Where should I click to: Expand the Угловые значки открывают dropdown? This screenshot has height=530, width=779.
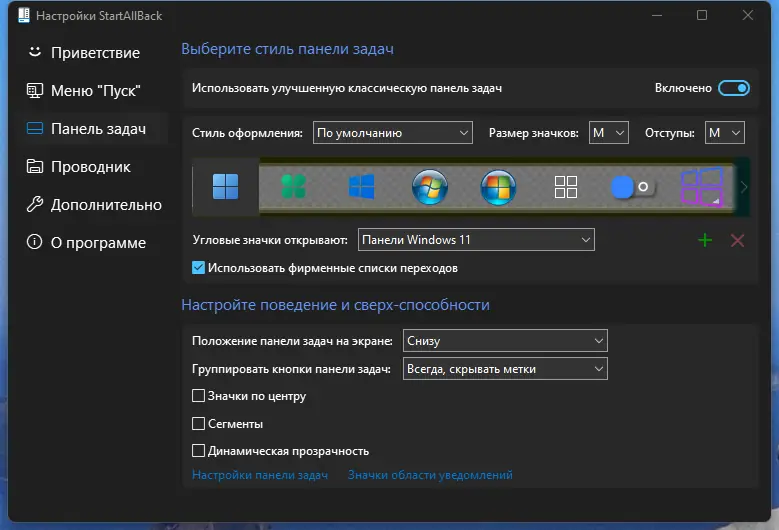[476, 240]
